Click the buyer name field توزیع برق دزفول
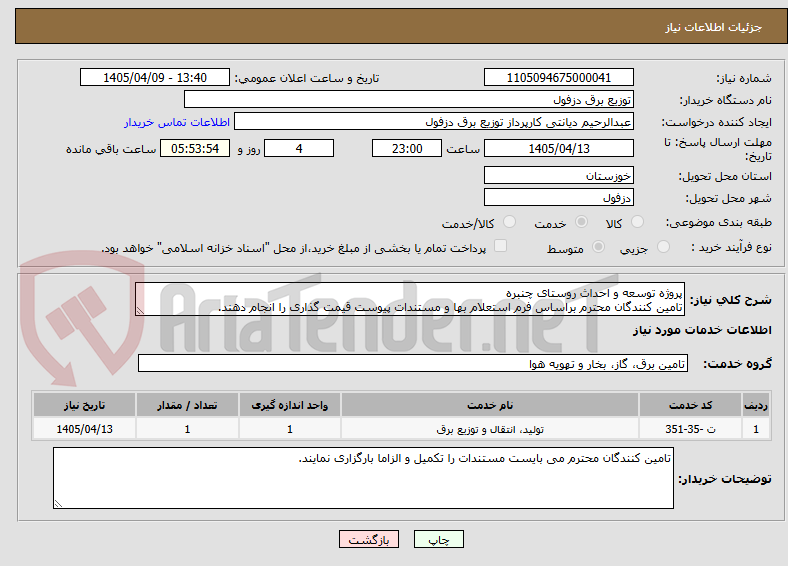 click(x=409, y=100)
